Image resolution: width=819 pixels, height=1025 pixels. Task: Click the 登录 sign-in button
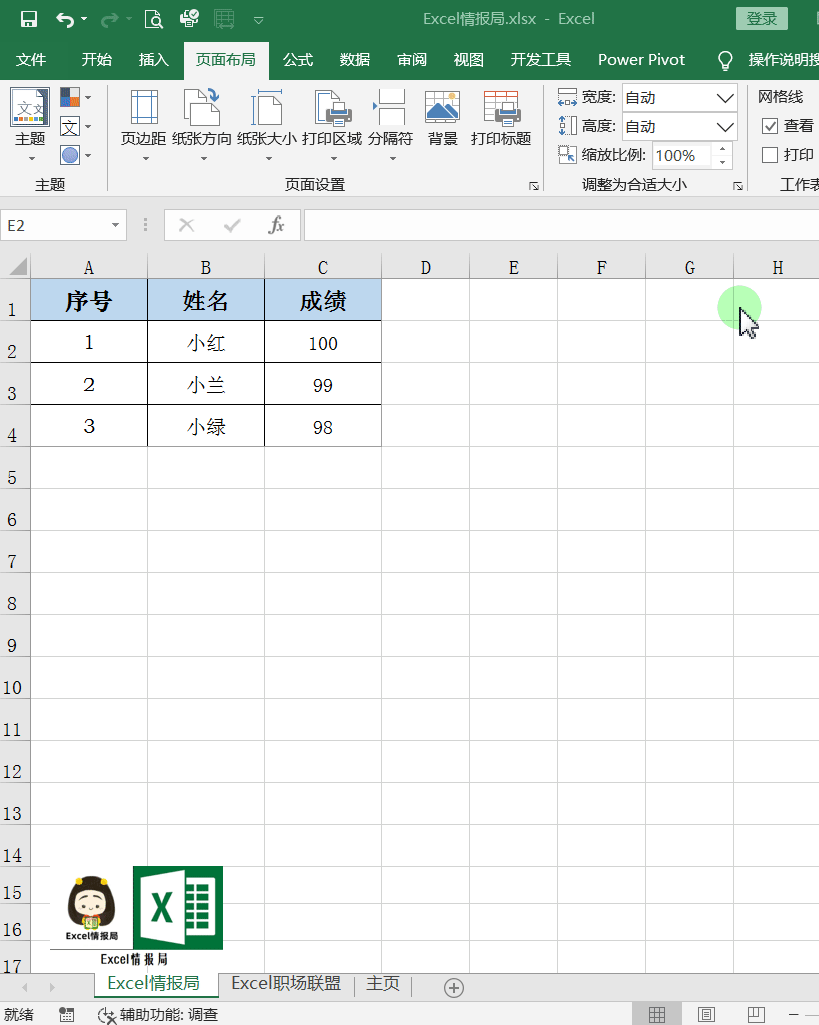[x=761, y=19]
